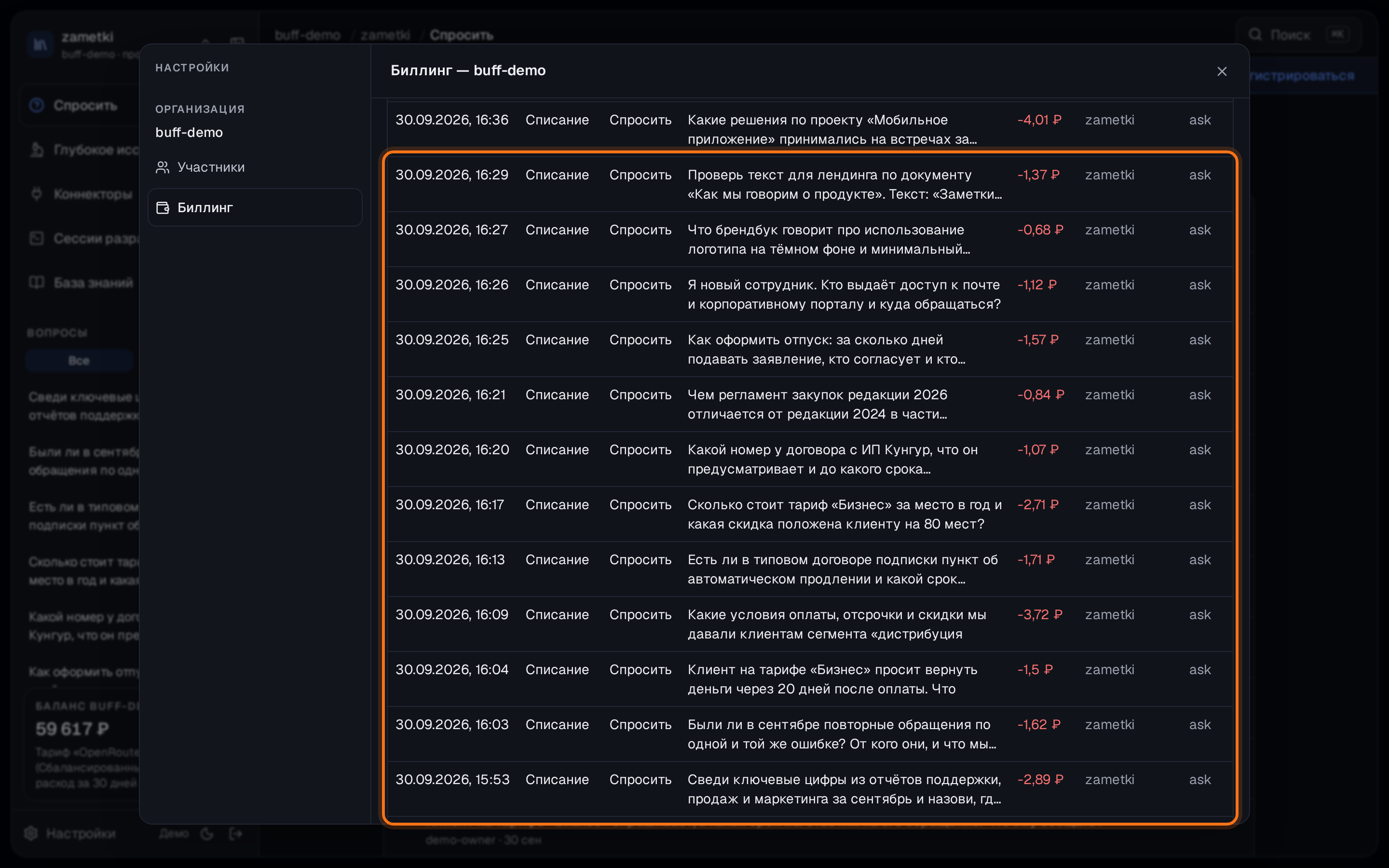Click the Глубокое исследование icon in background sidebar
Image resolution: width=1389 pixels, height=868 pixels.
pos(37,149)
